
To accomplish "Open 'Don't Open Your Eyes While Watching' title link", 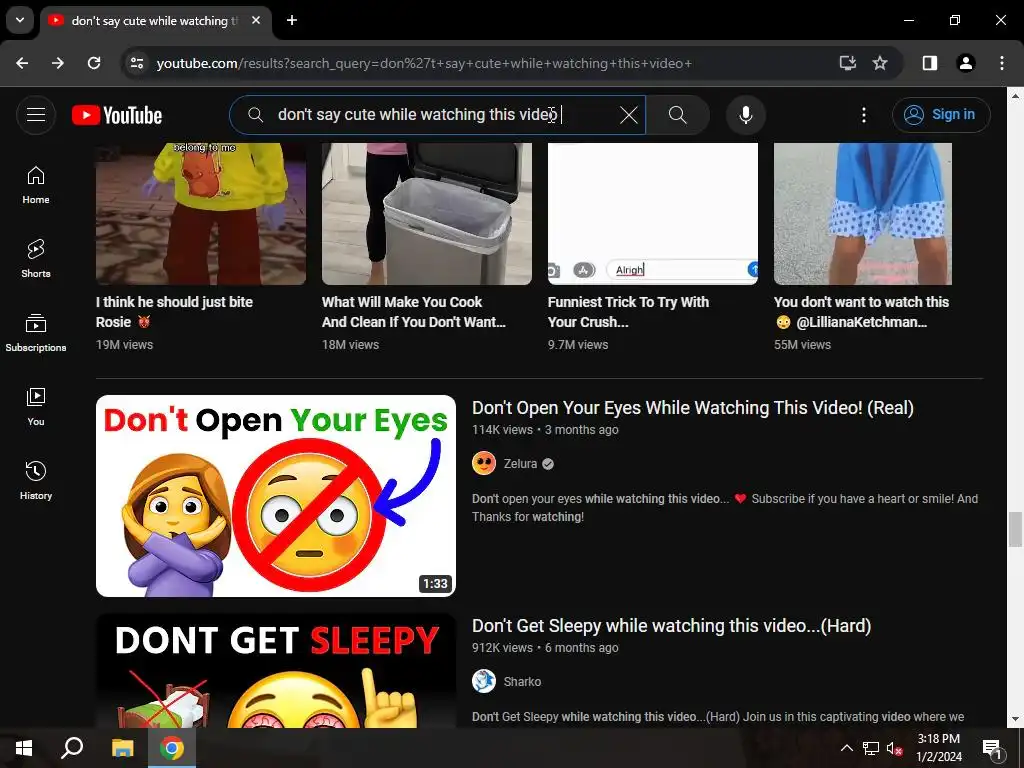I will click(692, 408).
